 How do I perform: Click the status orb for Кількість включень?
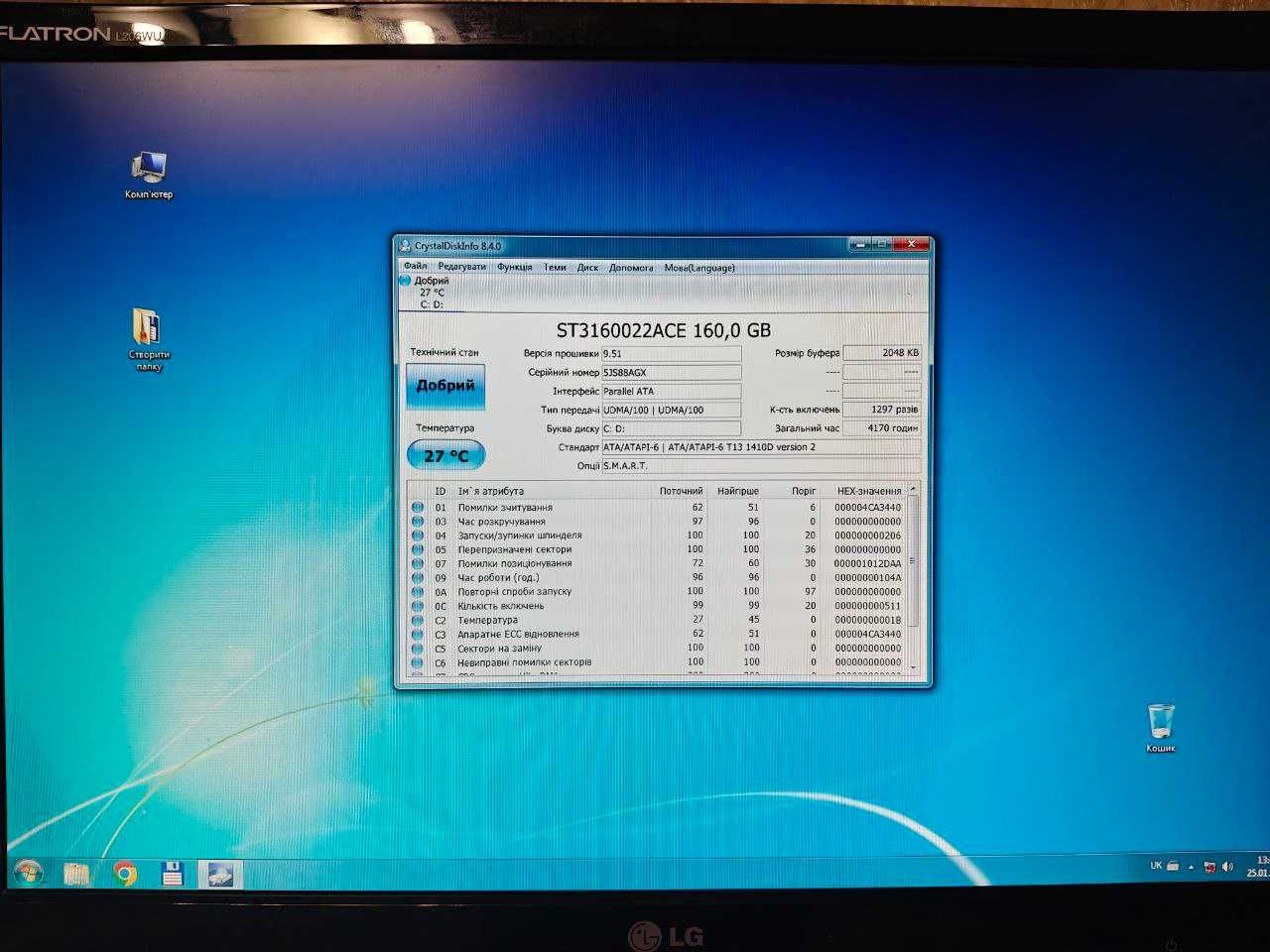[x=418, y=605]
